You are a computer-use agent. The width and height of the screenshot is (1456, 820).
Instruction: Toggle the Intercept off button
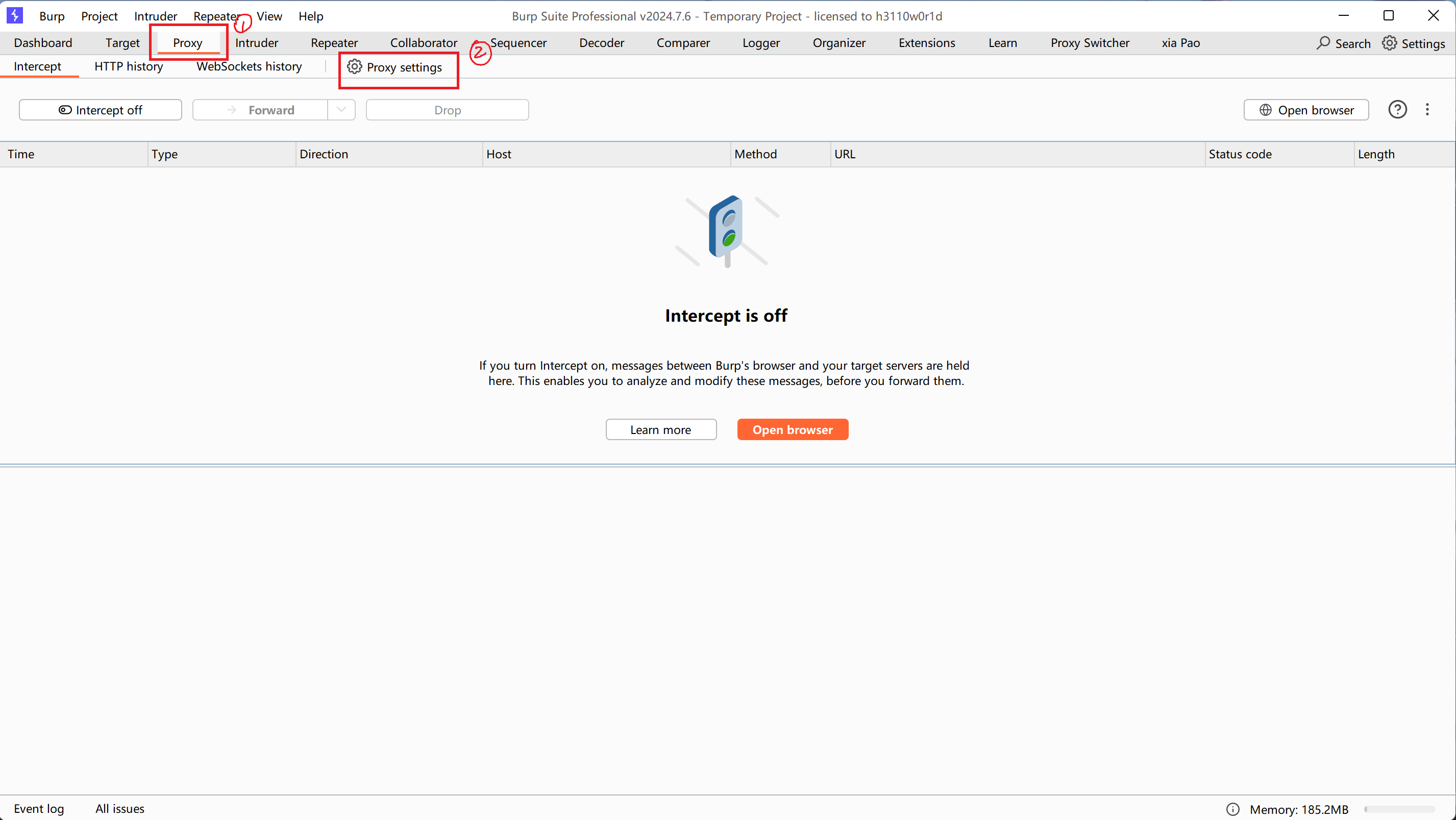(101, 110)
